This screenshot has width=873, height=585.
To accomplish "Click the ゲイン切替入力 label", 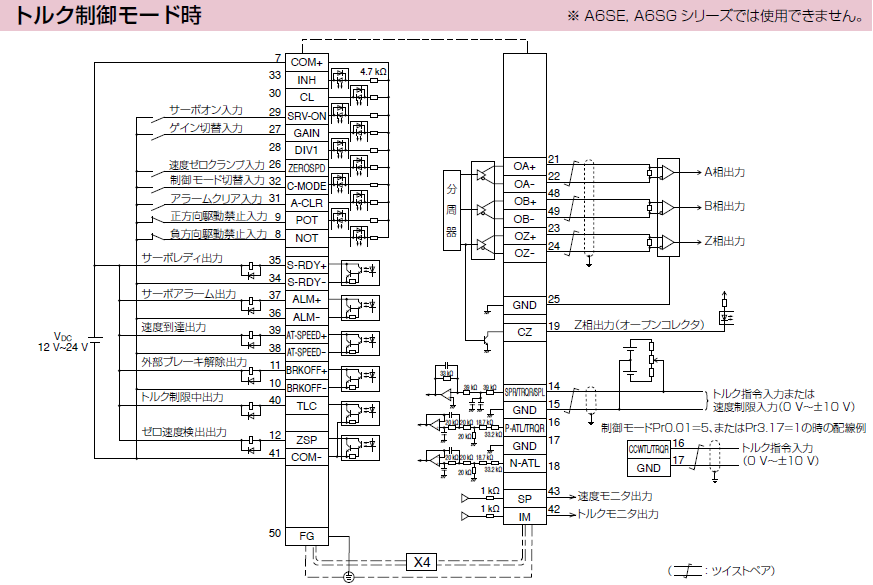I will [206, 128].
